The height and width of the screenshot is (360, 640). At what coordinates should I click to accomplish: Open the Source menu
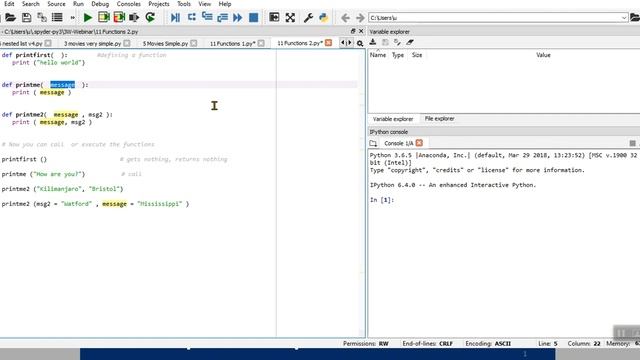click(x=56, y=4)
